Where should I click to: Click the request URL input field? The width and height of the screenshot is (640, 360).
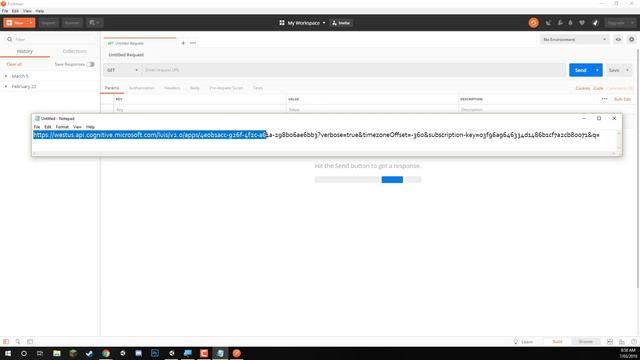[x=353, y=70]
